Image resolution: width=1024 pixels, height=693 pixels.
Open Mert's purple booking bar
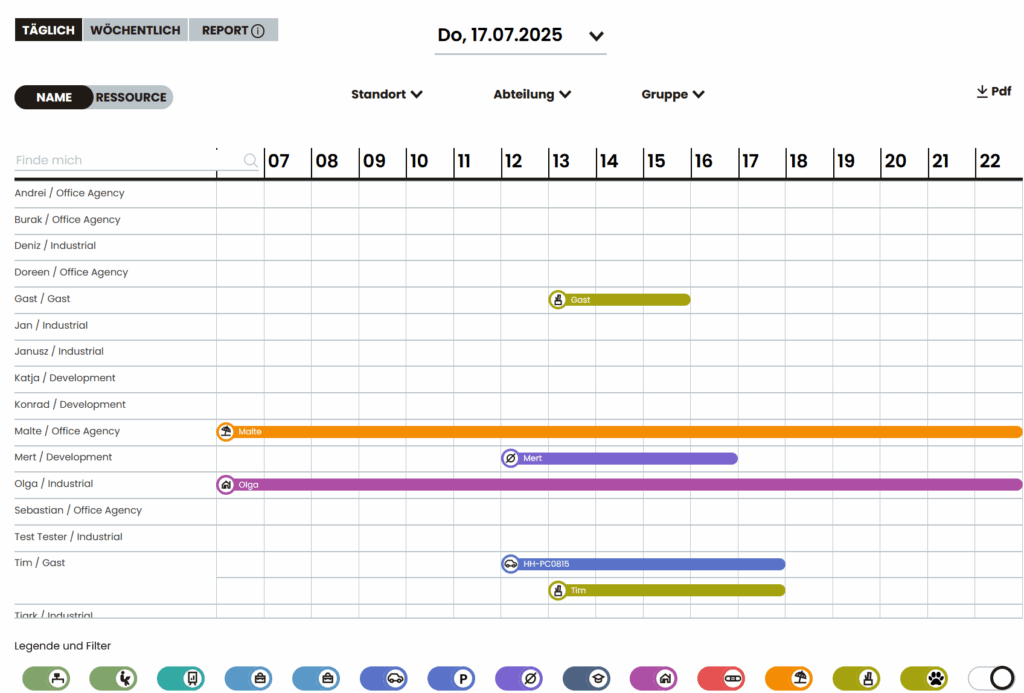click(x=620, y=459)
